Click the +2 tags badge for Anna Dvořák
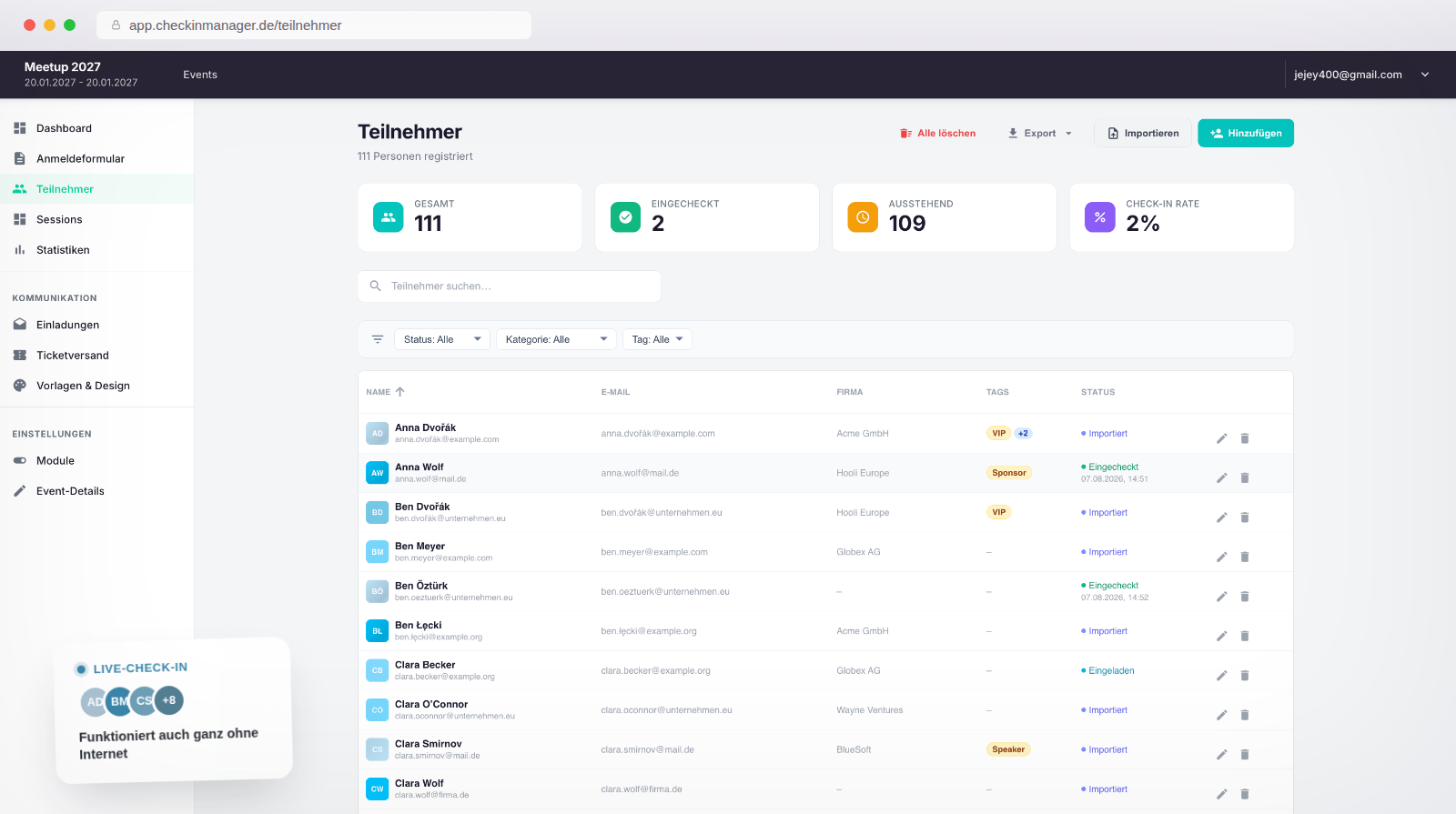1456x814 pixels. click(x=1023, y=434)
